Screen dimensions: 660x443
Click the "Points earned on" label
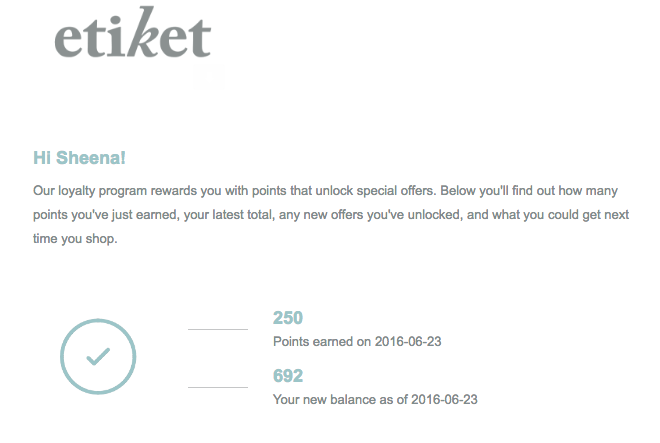322,341
